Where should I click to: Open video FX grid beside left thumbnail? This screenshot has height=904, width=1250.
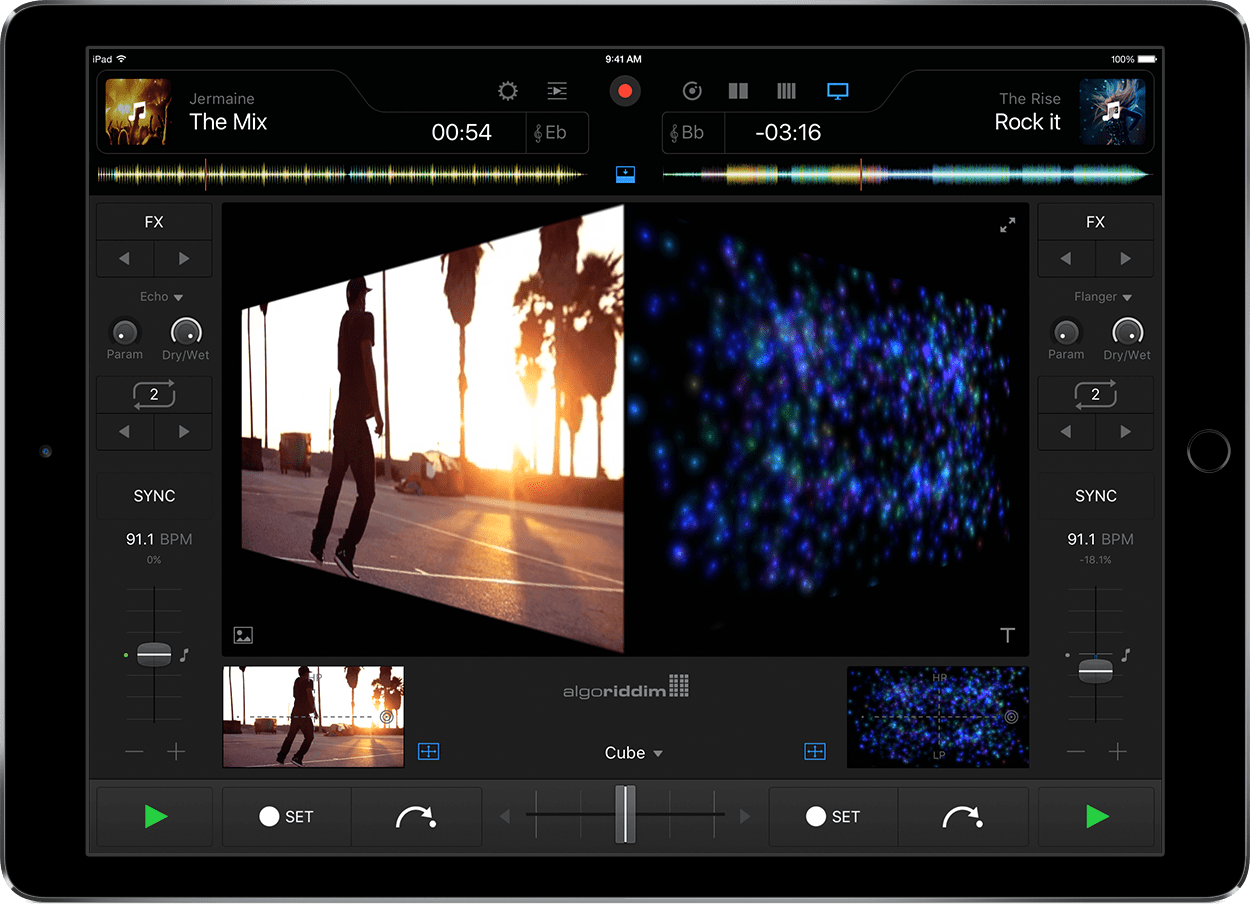pyautogui.click(x=428, y=751)
